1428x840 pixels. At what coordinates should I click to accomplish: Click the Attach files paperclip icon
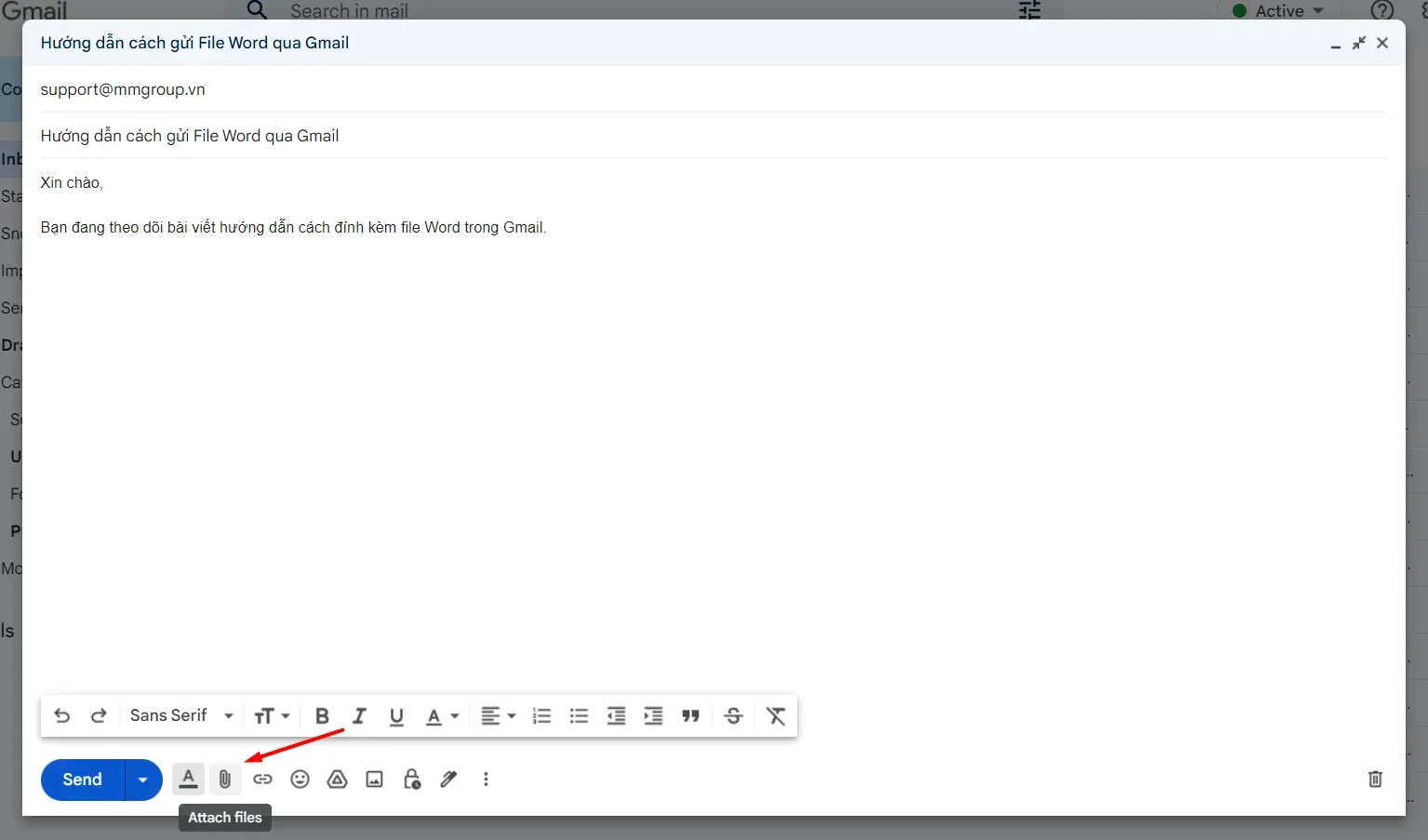tap(225, 779)
